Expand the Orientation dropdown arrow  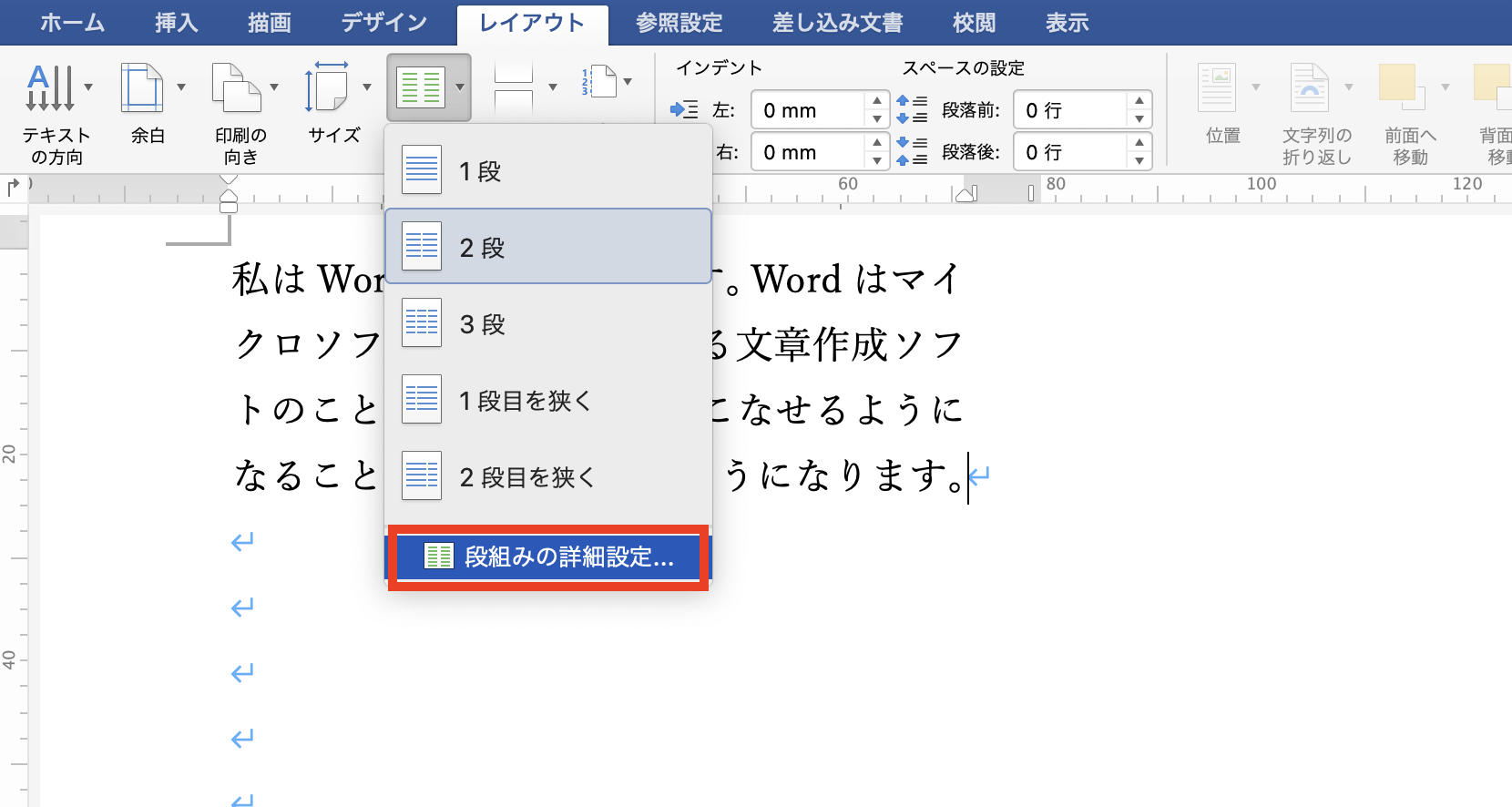(x=274, y=87)
